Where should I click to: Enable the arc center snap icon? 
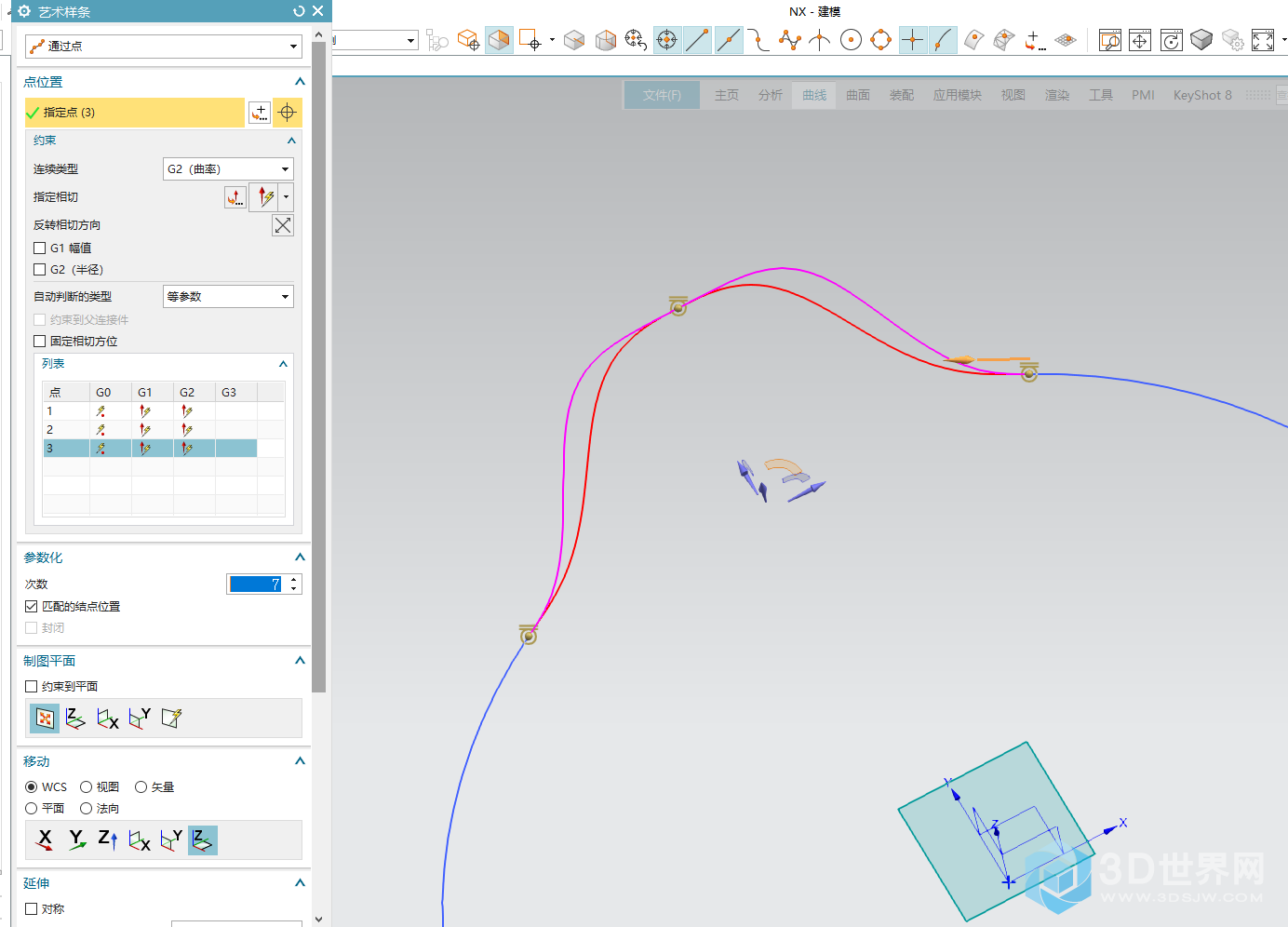pos(851,40)
